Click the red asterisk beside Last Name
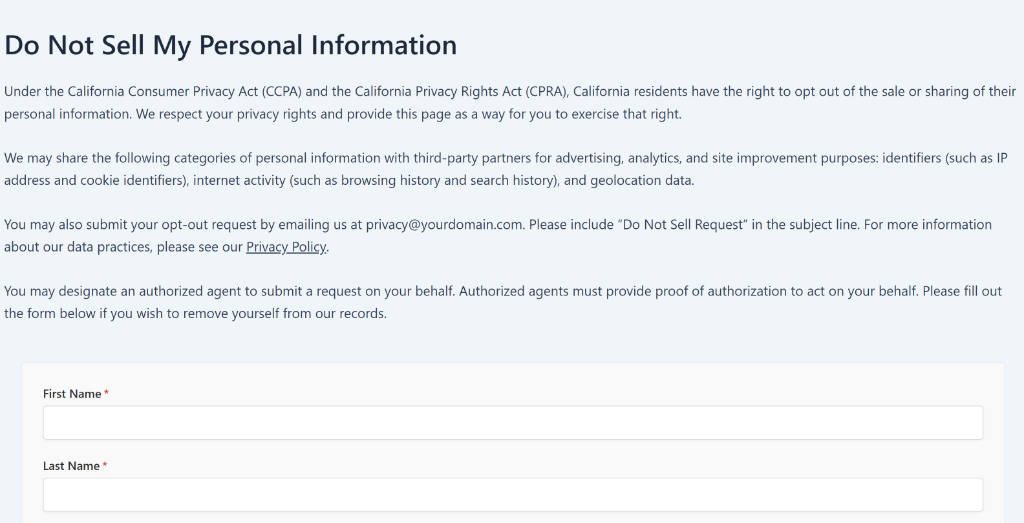This screenshot has width=1024, height=523. point(105,466)
